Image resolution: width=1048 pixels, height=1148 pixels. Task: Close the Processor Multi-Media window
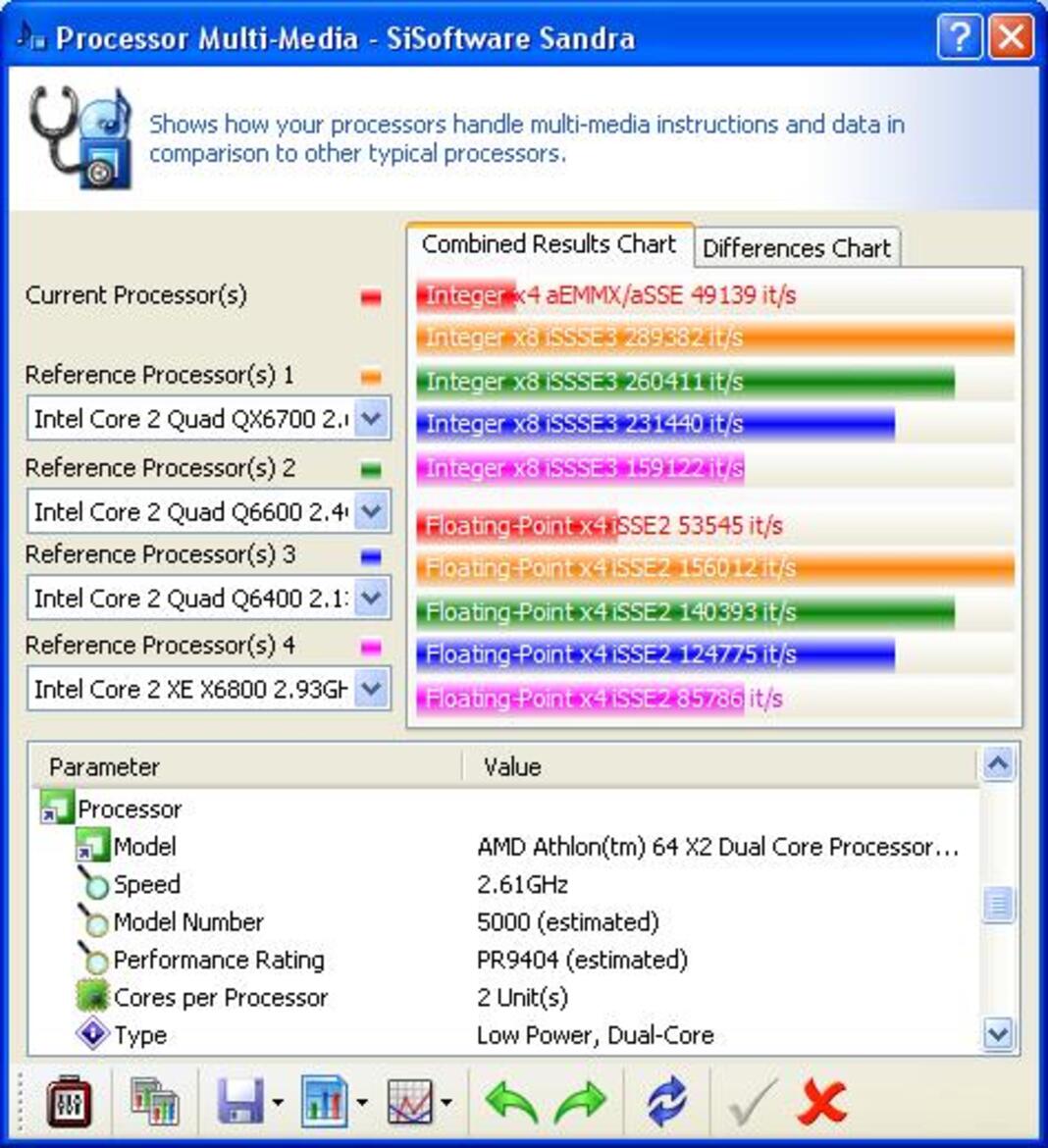point(1012,35)
